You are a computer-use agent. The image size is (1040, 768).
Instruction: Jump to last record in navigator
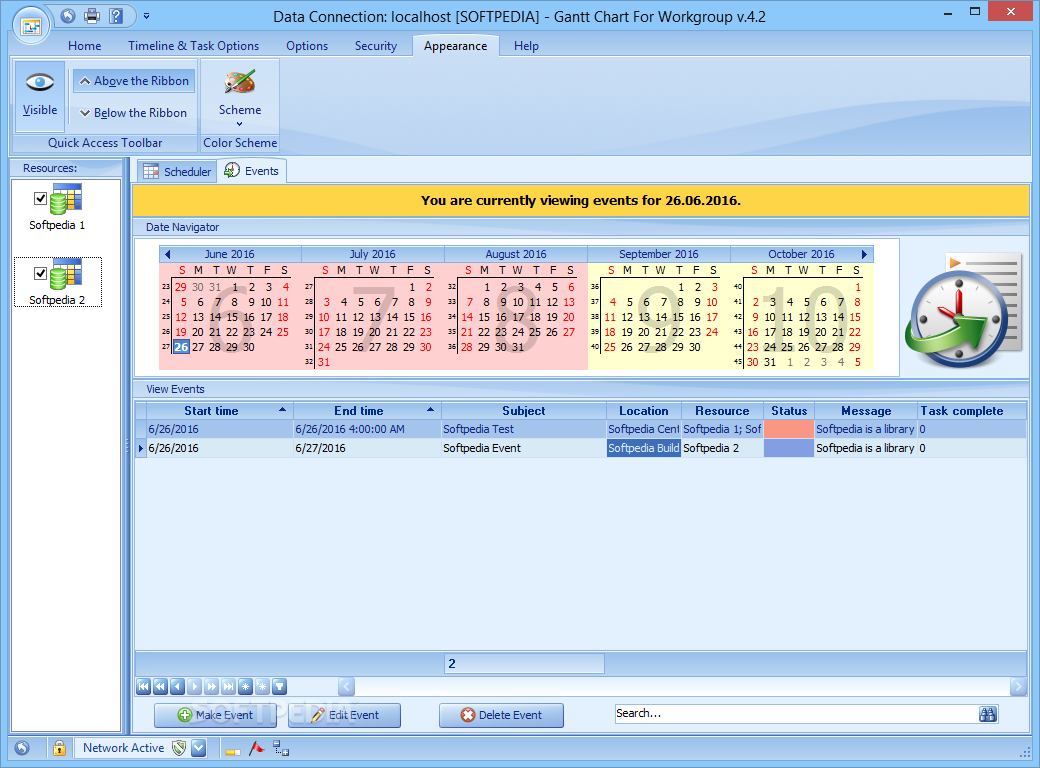[228, 686]
